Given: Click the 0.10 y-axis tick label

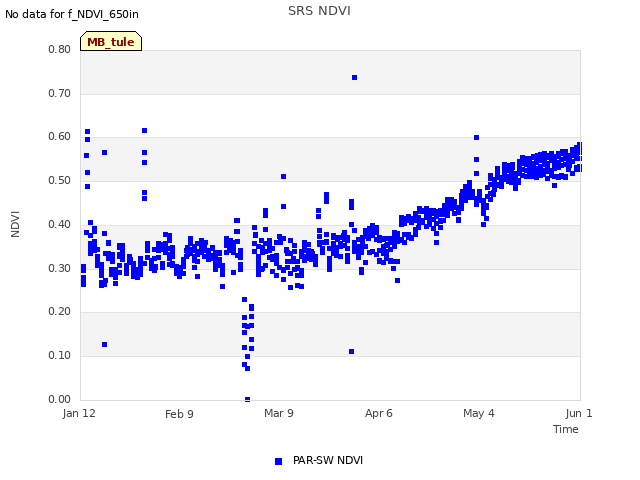Looking at the screenshot, I should (x=60, y=356).
